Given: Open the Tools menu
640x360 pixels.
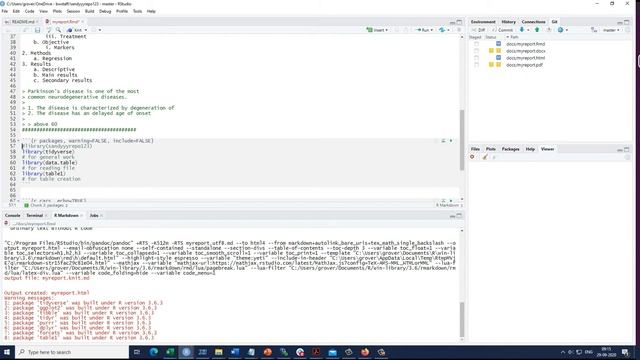Looking at the screenshot, I should tap(137, 11).
